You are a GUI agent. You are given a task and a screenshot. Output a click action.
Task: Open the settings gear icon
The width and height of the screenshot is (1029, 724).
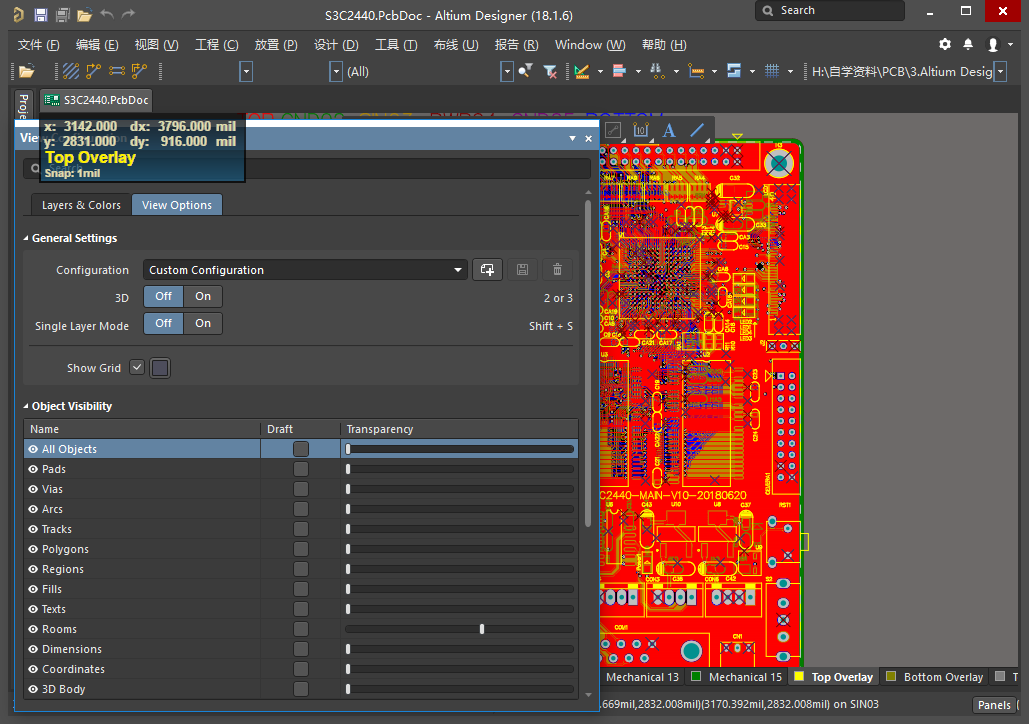point(945,44)
